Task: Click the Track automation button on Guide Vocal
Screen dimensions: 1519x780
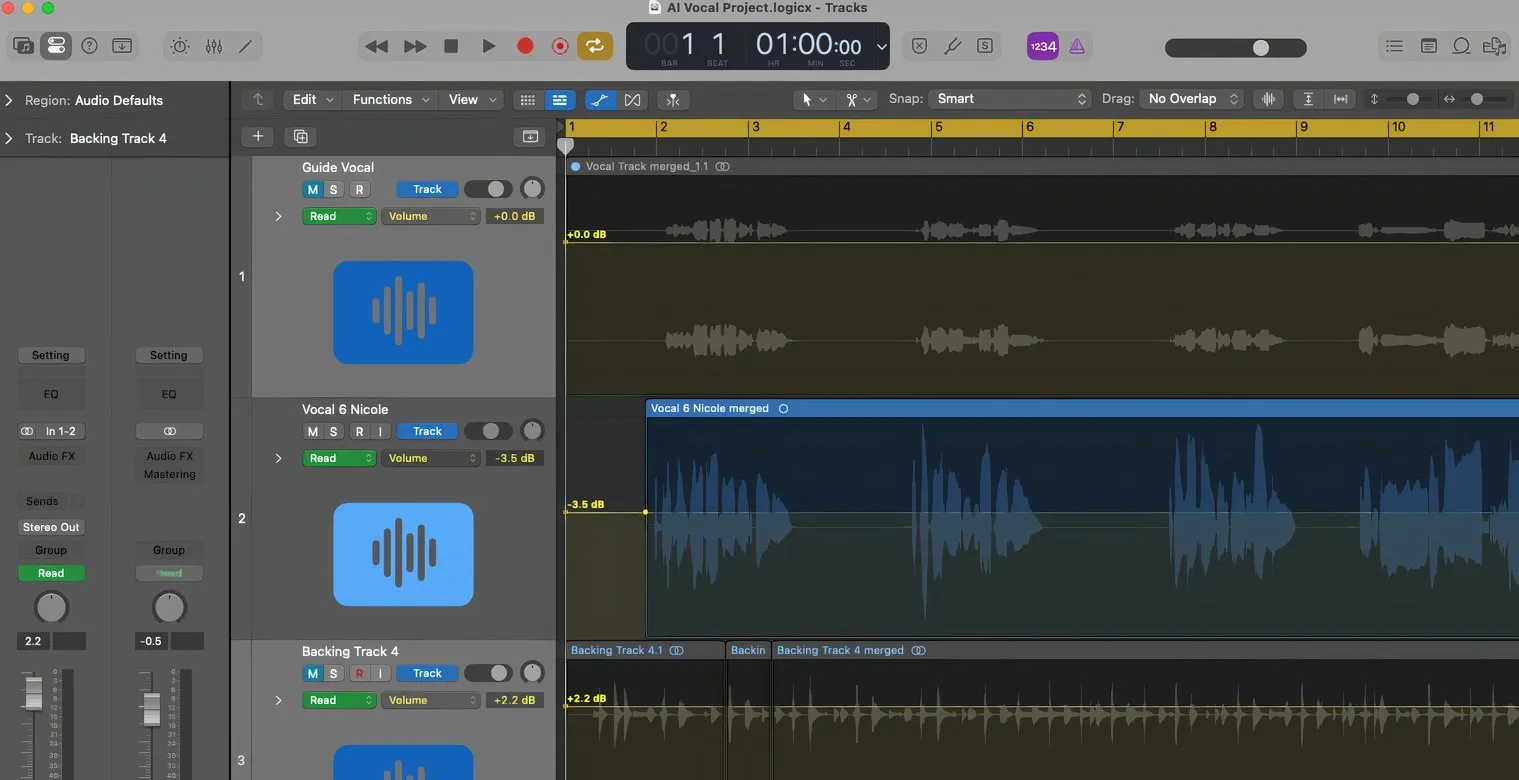Action: tap(427, 190)
